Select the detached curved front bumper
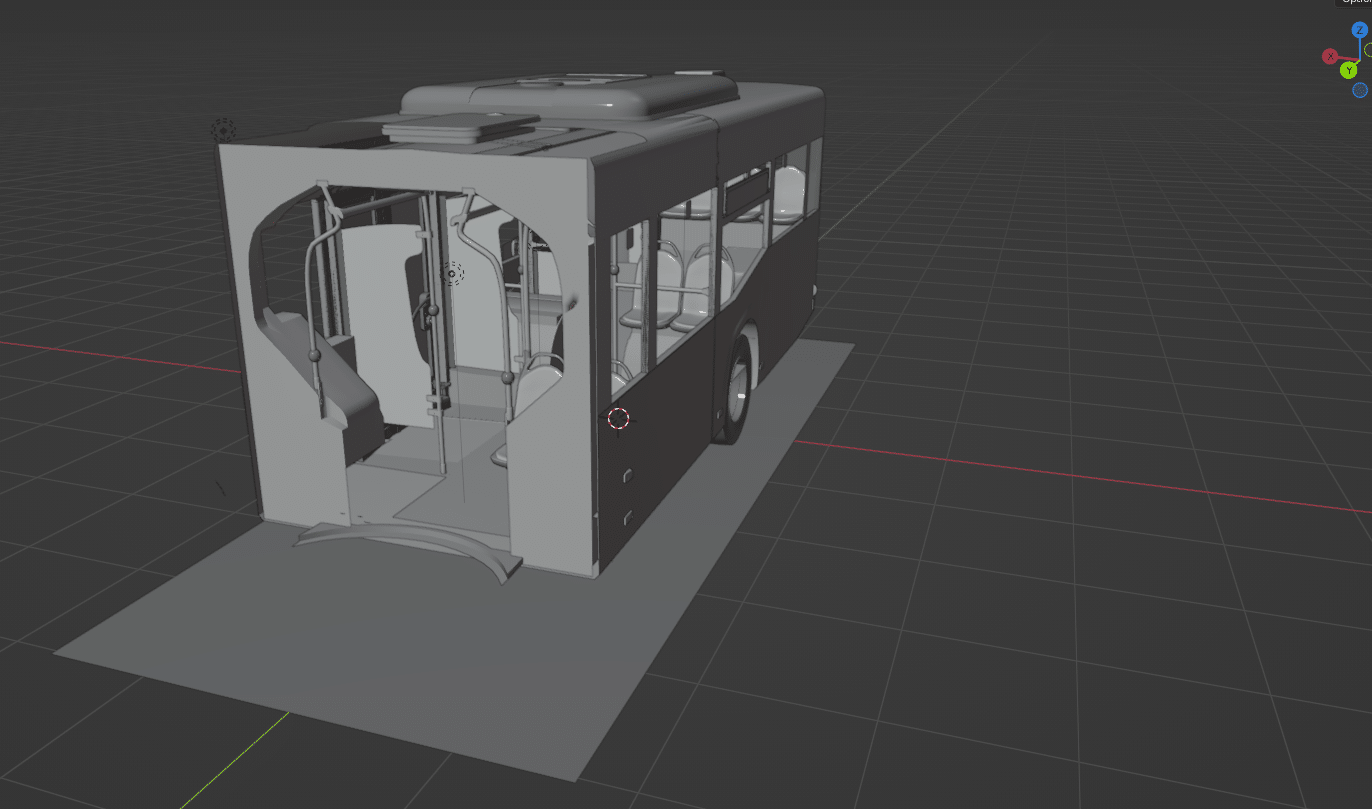This screenshot has height=809, width=1372. [410, 545]
